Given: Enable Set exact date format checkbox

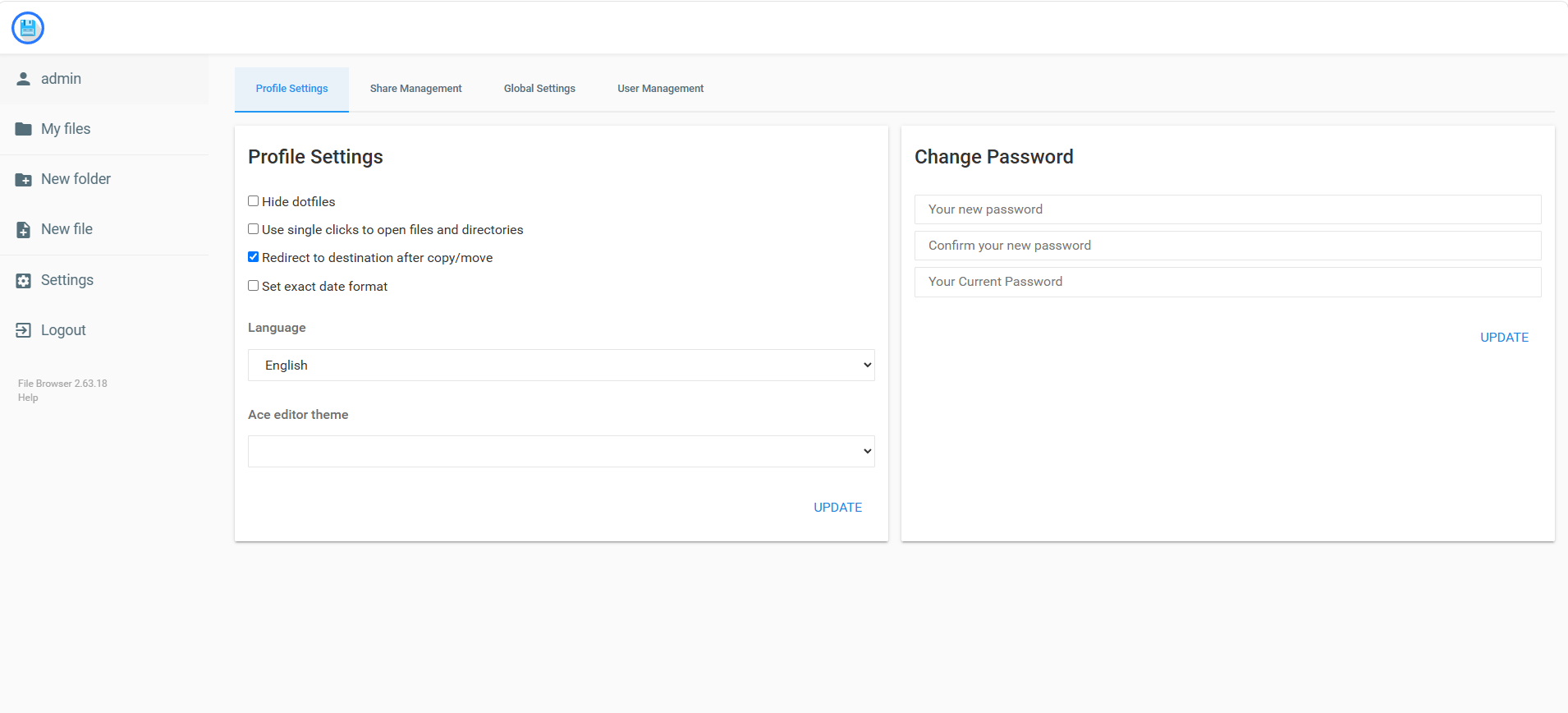Looking at the screenshot, I should click(254, 286).
